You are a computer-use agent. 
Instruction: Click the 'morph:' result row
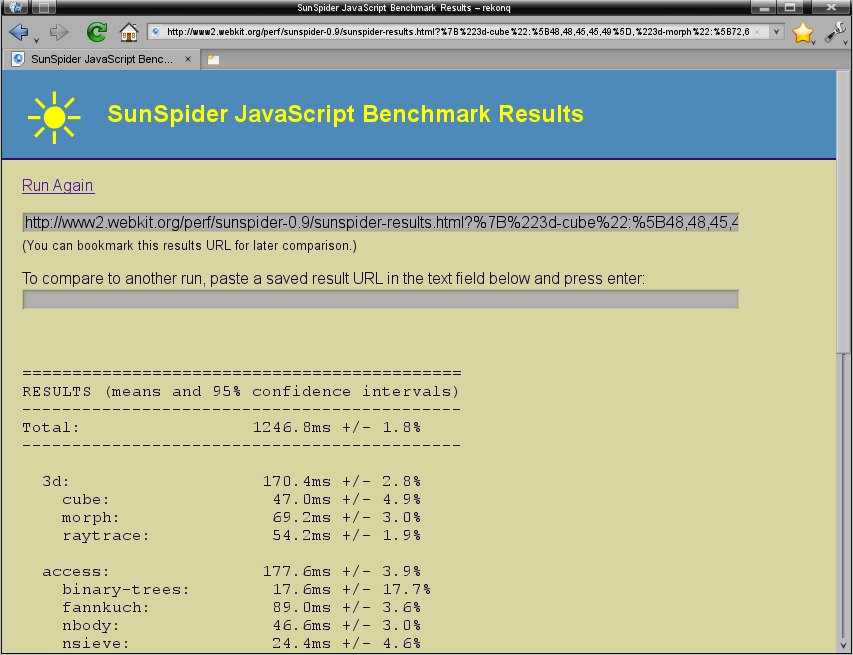click(241, 517)
